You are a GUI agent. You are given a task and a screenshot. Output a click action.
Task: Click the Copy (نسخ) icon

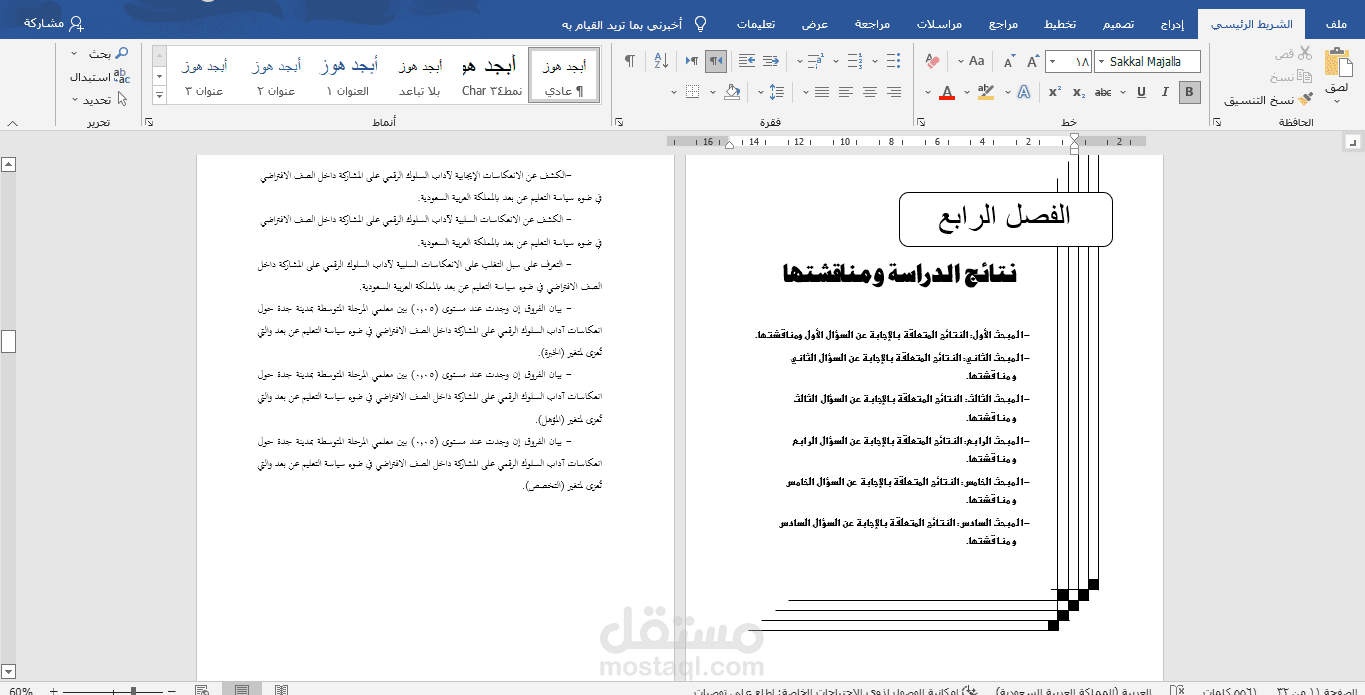click(x=1304, y=77)
